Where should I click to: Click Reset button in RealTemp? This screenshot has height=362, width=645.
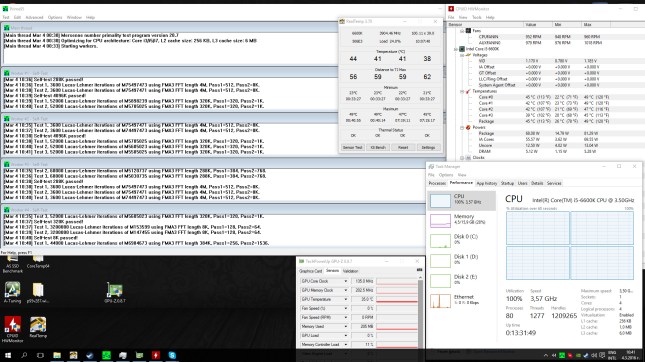coord(403,147)
